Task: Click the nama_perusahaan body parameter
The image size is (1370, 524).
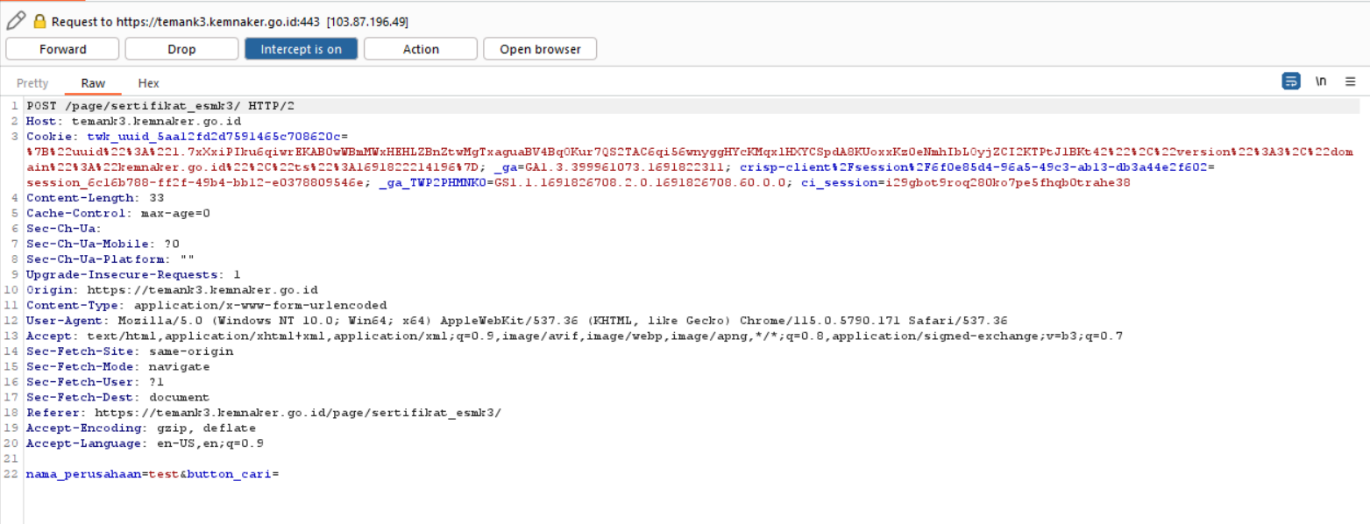Action: tap(84, 473)
